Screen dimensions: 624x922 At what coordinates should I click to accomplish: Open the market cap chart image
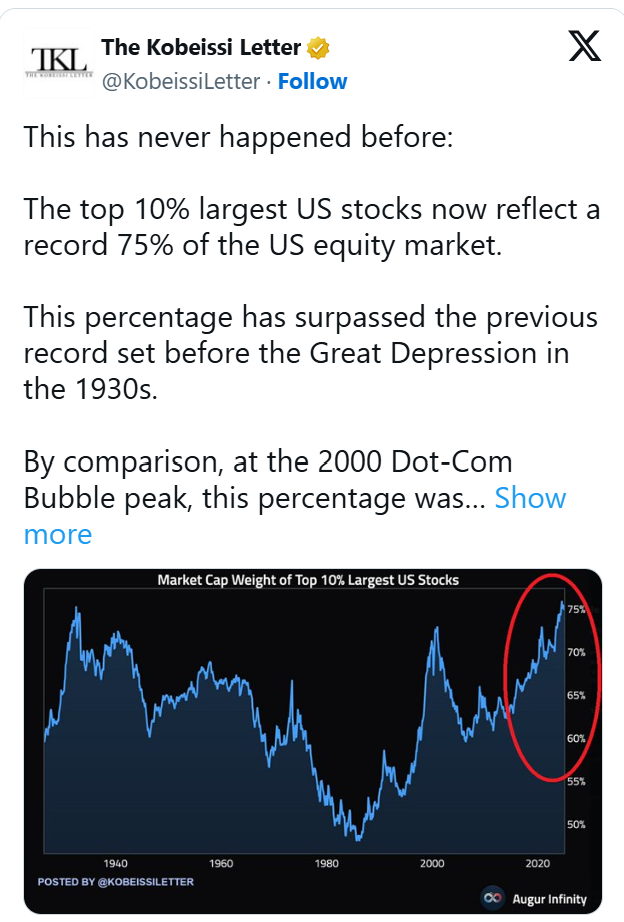313,741
